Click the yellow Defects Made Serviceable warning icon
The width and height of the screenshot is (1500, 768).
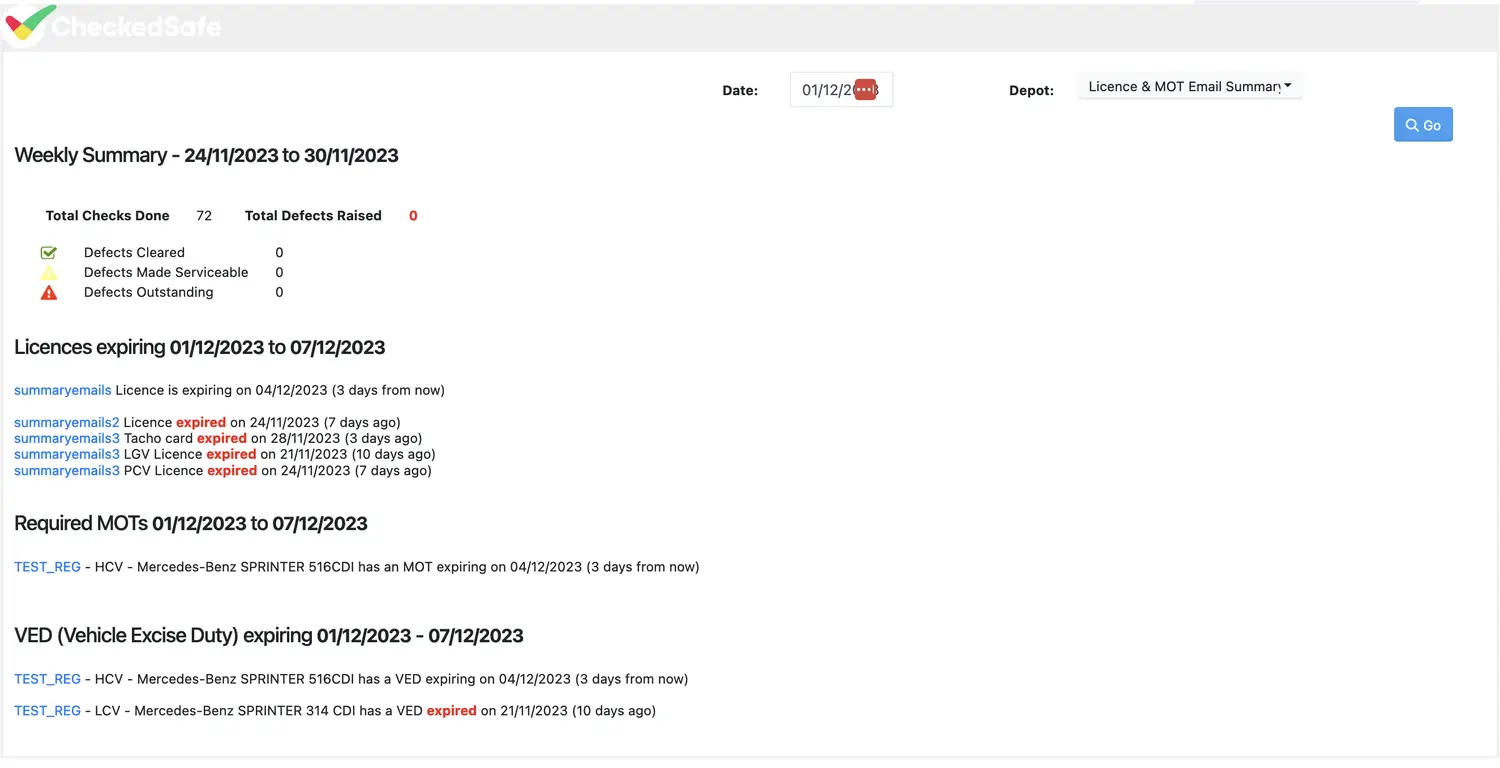[48, 273]
